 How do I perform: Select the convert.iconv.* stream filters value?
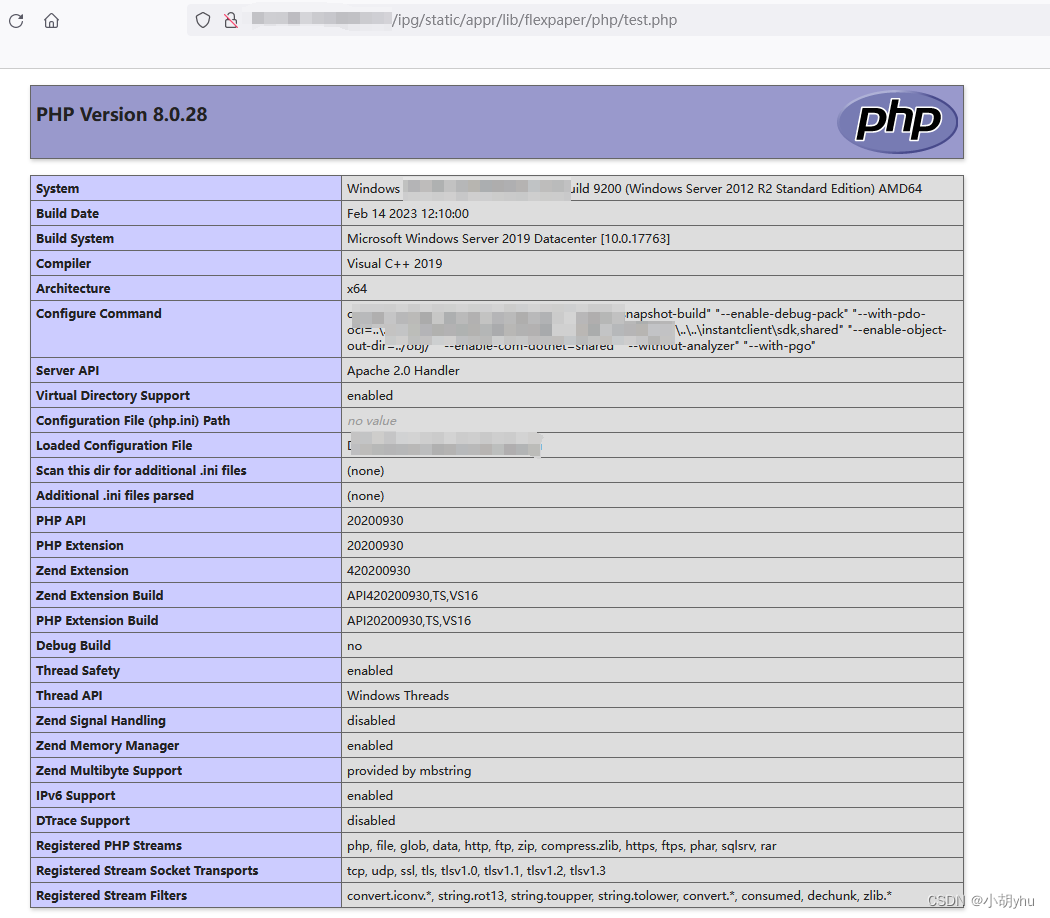coord(619,895)
